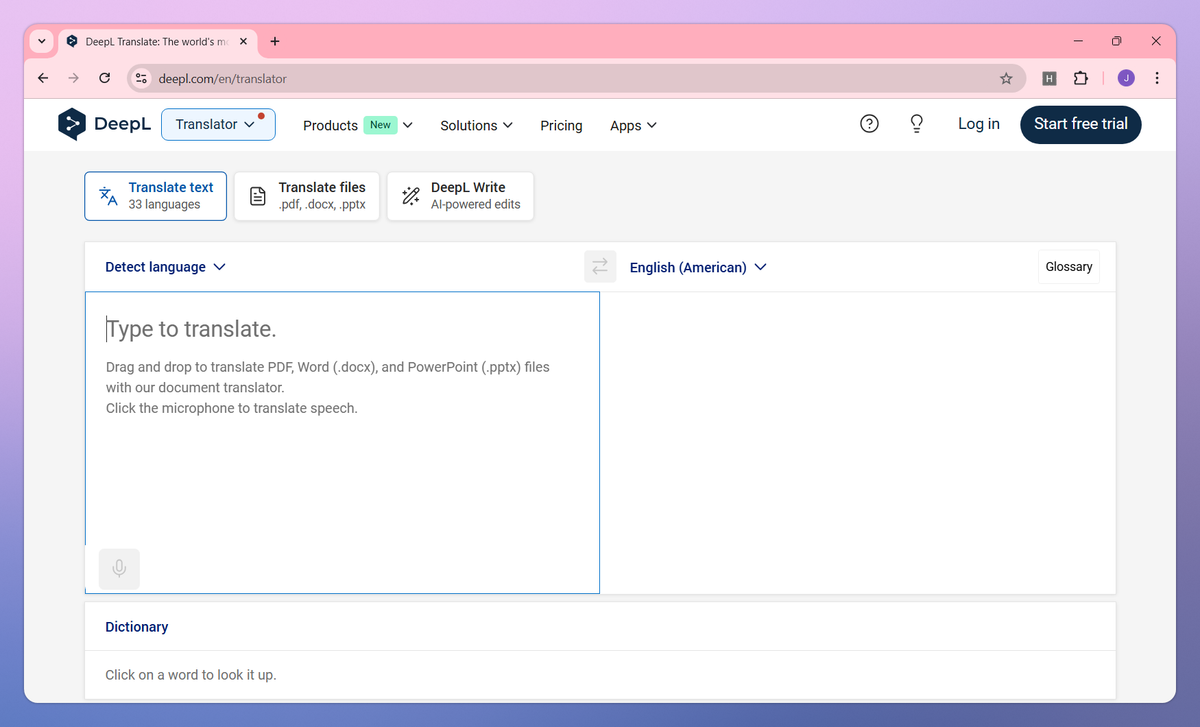Click the Start free trial button
The height and width of the screenshot is (727, 1200).
tap(1080, 124)
